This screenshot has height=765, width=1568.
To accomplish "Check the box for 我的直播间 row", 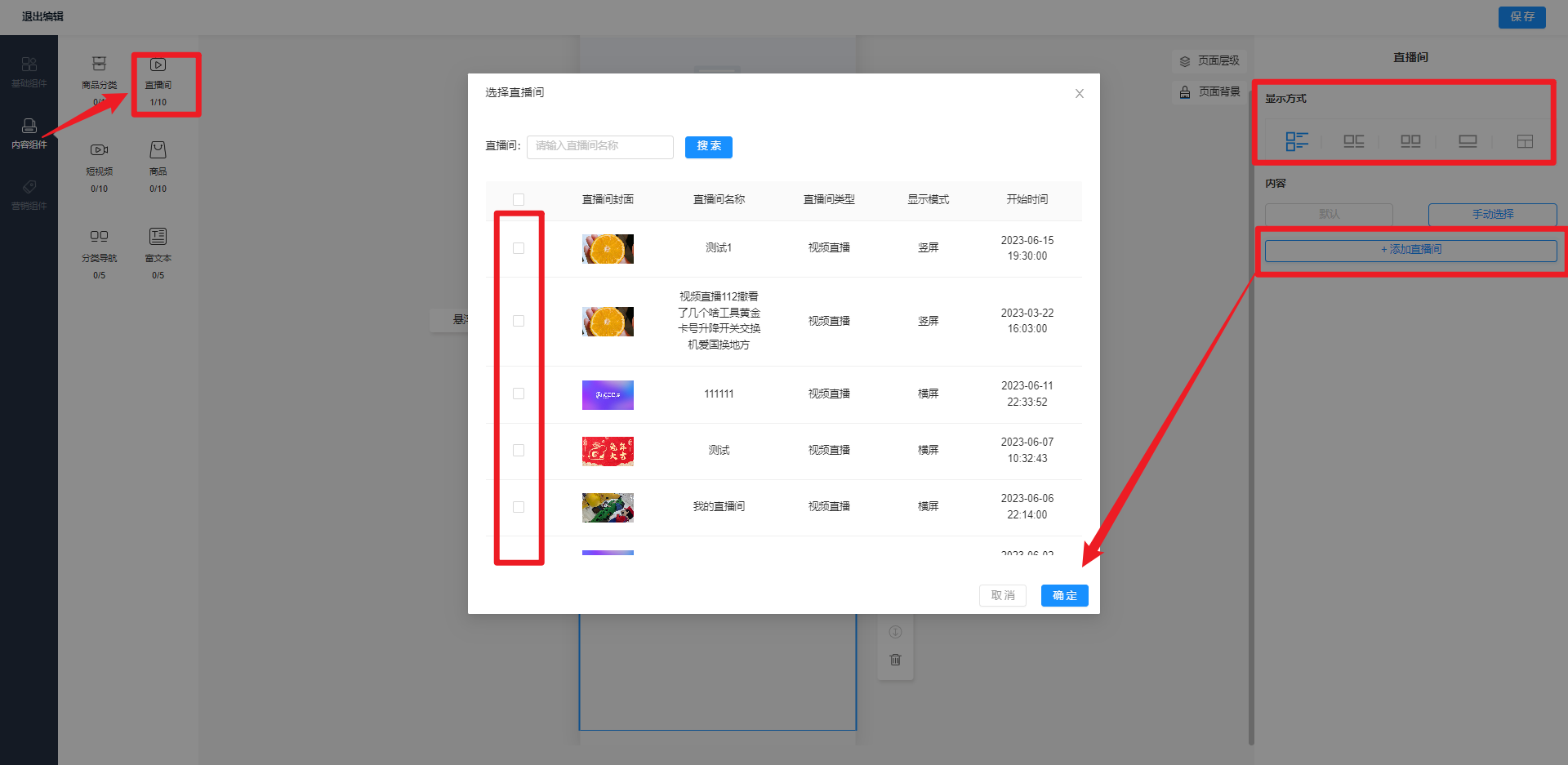I will (519, 507).
